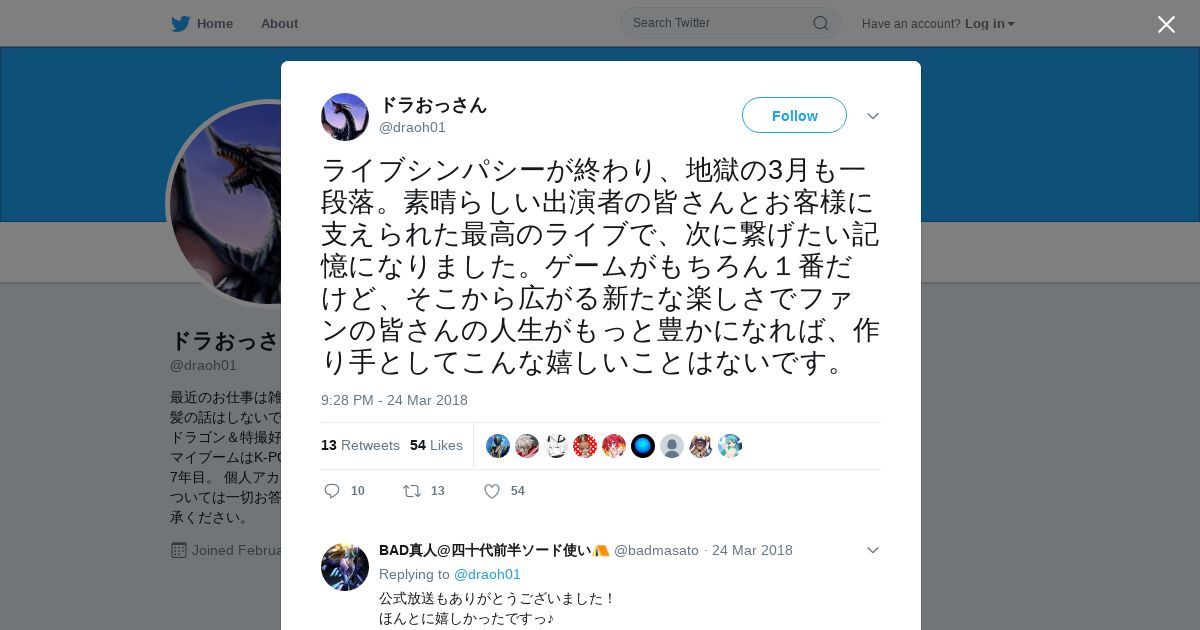Click the reply speech bubble icon
1200x630 pixels.
click(x=332, y=490)
